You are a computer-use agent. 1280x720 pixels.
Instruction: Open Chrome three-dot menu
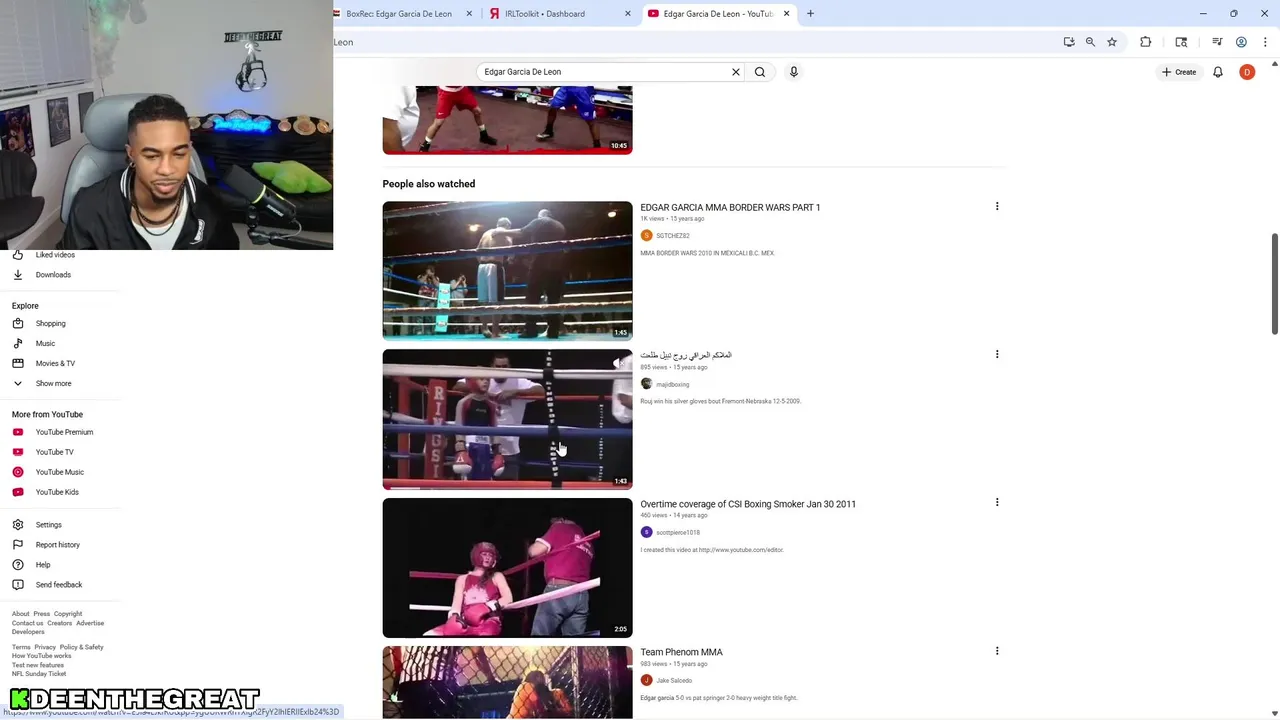point(1265,42)
